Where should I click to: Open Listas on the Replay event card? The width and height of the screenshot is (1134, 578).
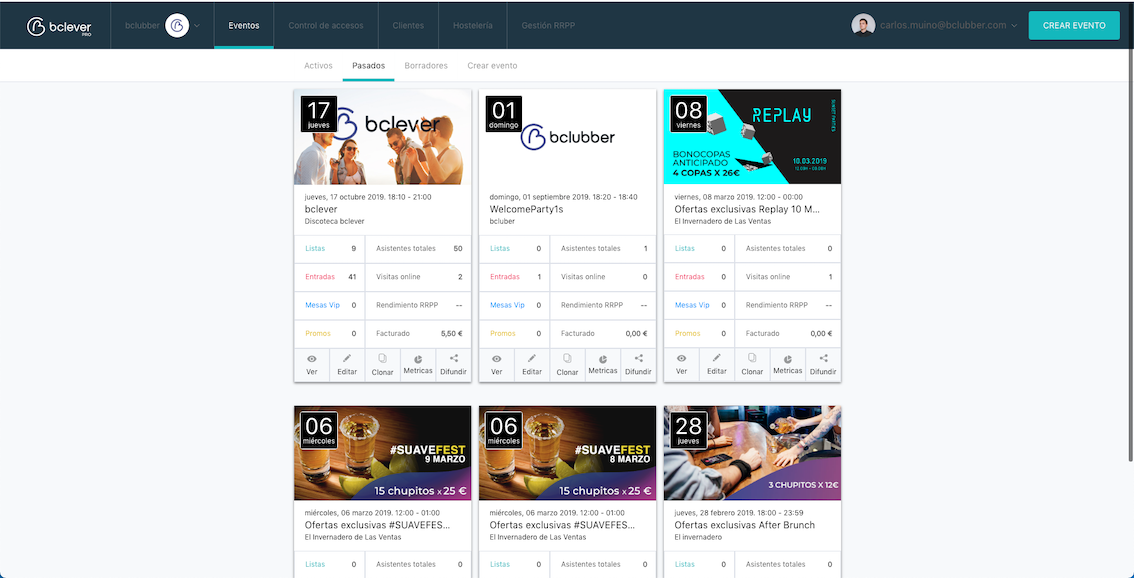click(x=685, y=248)
